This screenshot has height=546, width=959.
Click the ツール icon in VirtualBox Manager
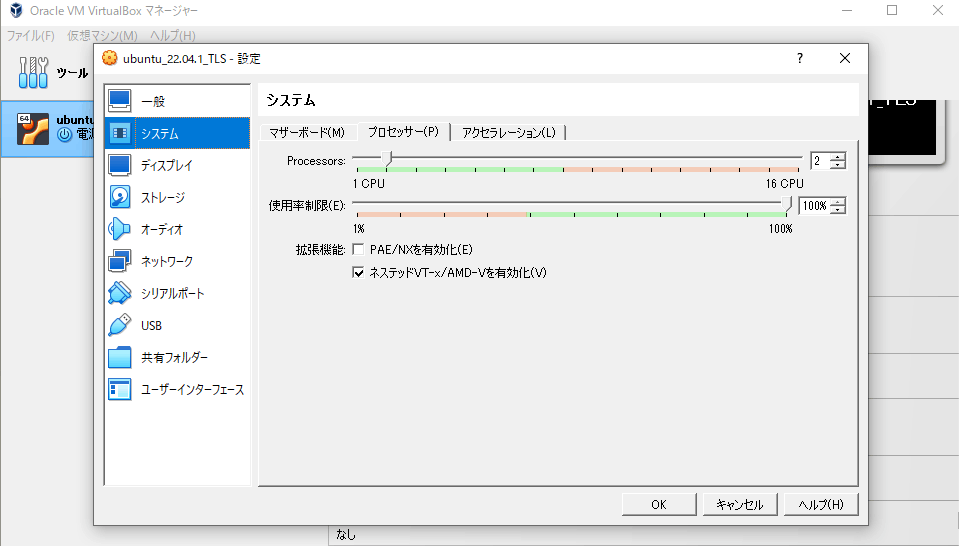click(33, 72)
